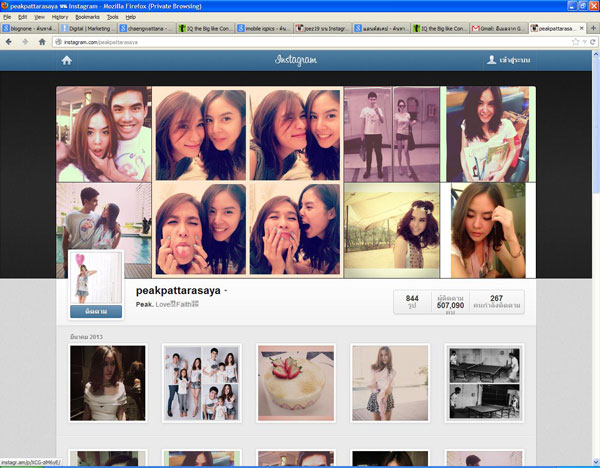Click the Instagram logo in header
Screen dimensions: 600x468
click(x=296, y=60)
